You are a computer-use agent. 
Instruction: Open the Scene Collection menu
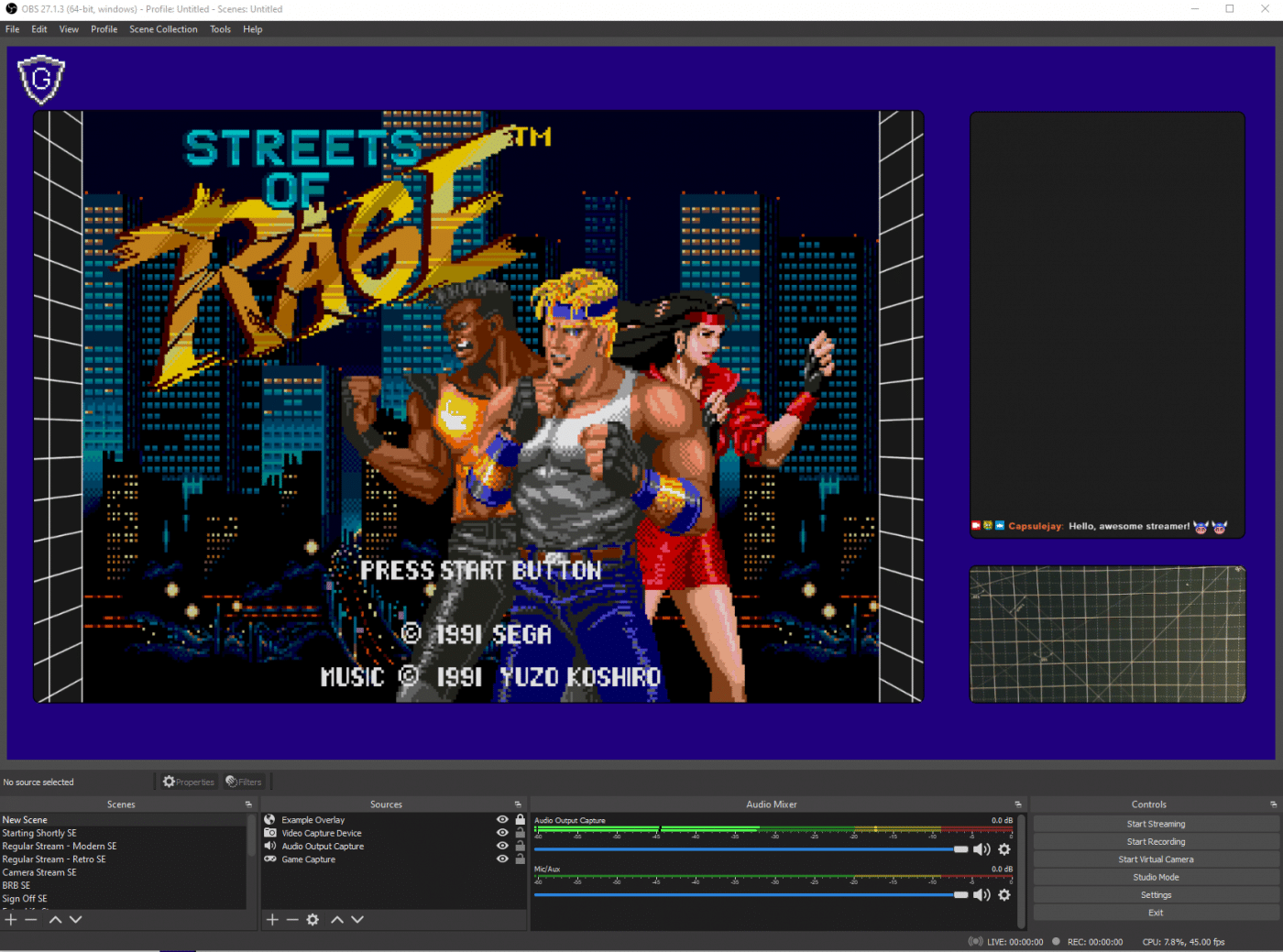point(163,29)
